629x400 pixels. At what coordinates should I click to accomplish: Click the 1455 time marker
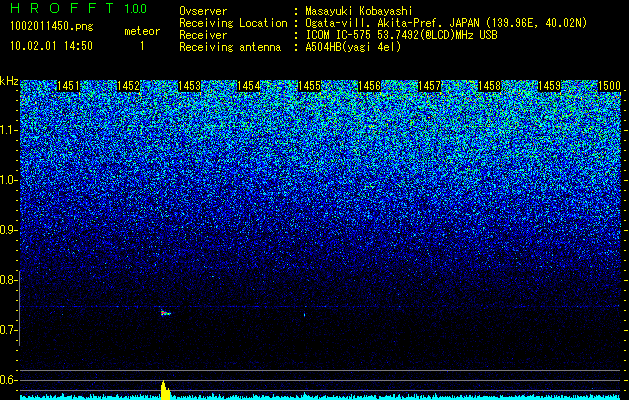[309, 86]
